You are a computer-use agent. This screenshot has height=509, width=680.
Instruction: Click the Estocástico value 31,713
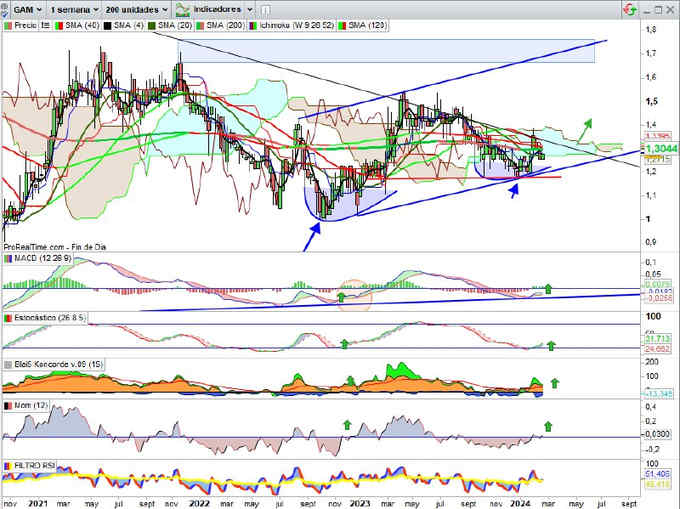tap(658, 339)
